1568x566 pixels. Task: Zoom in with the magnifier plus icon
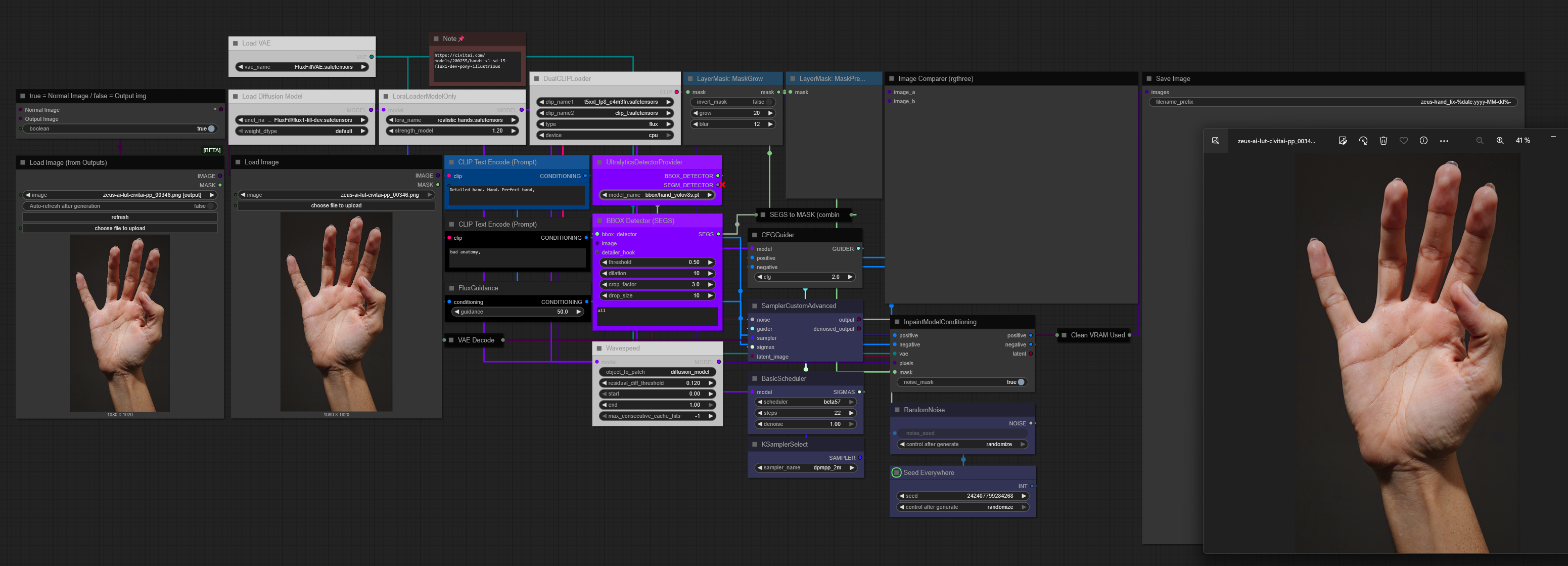pyautogui.click(x=1500, y=141)
